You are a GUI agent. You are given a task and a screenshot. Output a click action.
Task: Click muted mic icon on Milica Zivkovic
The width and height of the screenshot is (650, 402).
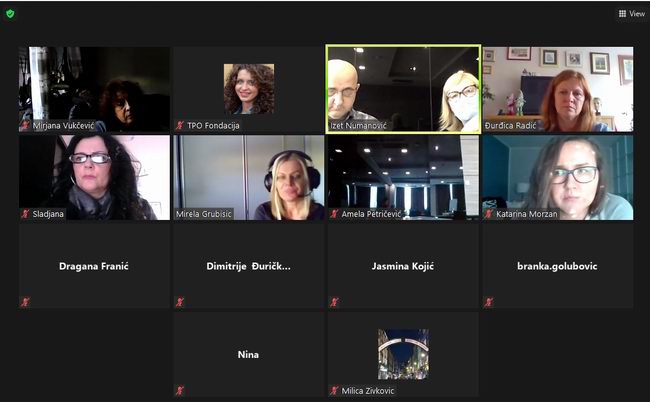[335, 390]
